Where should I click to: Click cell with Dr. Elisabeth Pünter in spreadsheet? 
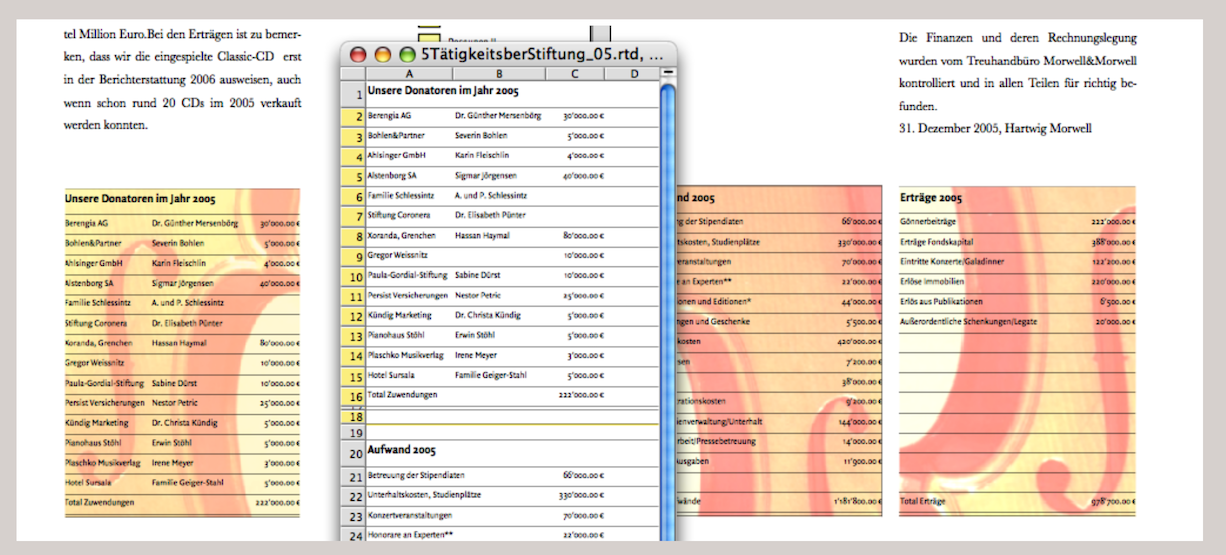pos(498,215)
